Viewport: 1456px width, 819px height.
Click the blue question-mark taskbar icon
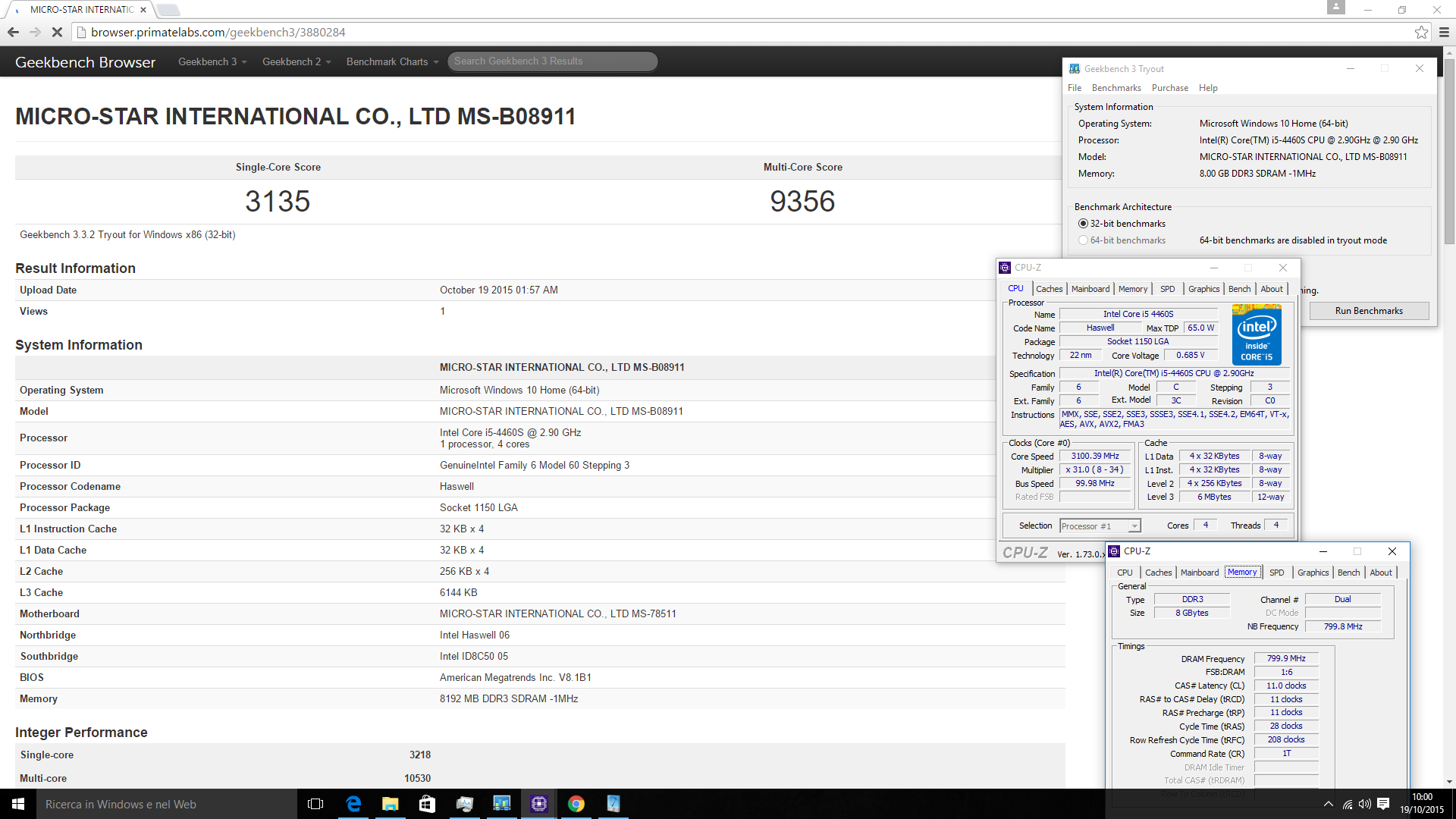(613, 804)
